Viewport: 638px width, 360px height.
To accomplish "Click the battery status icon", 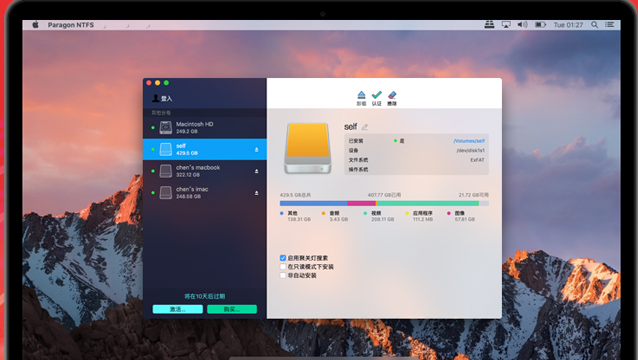I will [540, 25].
